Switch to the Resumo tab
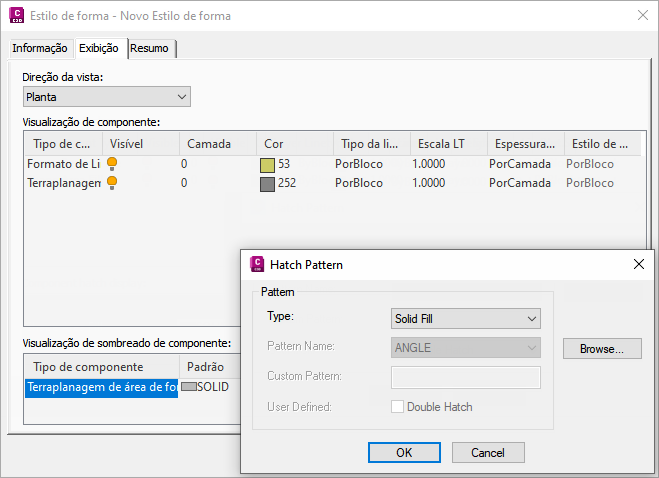This screenshot has width=659, height=478. click(150, 48)
